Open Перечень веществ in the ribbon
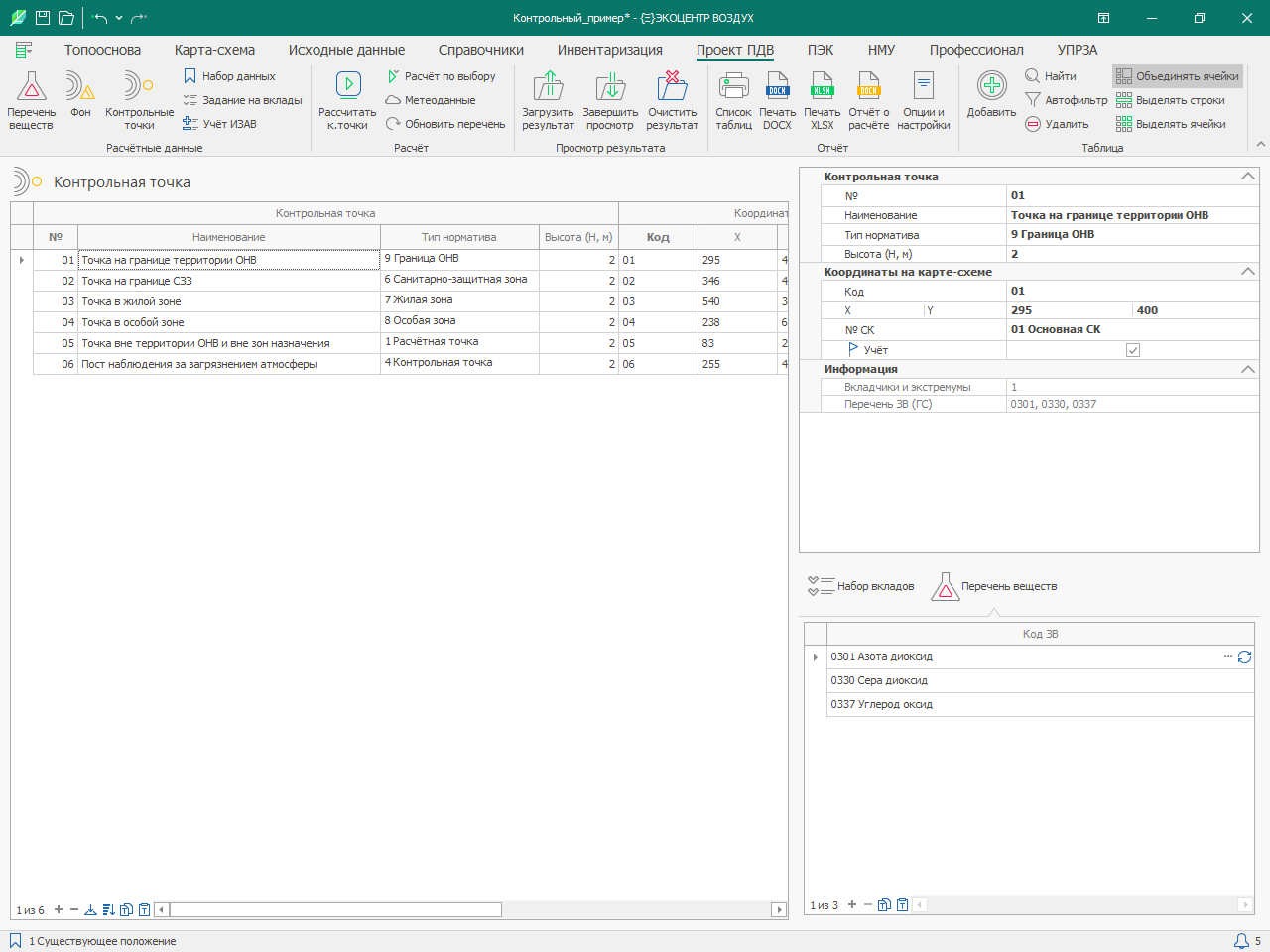Image resolution: width=1270 pixels, height=952 pixels. click(31, 100)
